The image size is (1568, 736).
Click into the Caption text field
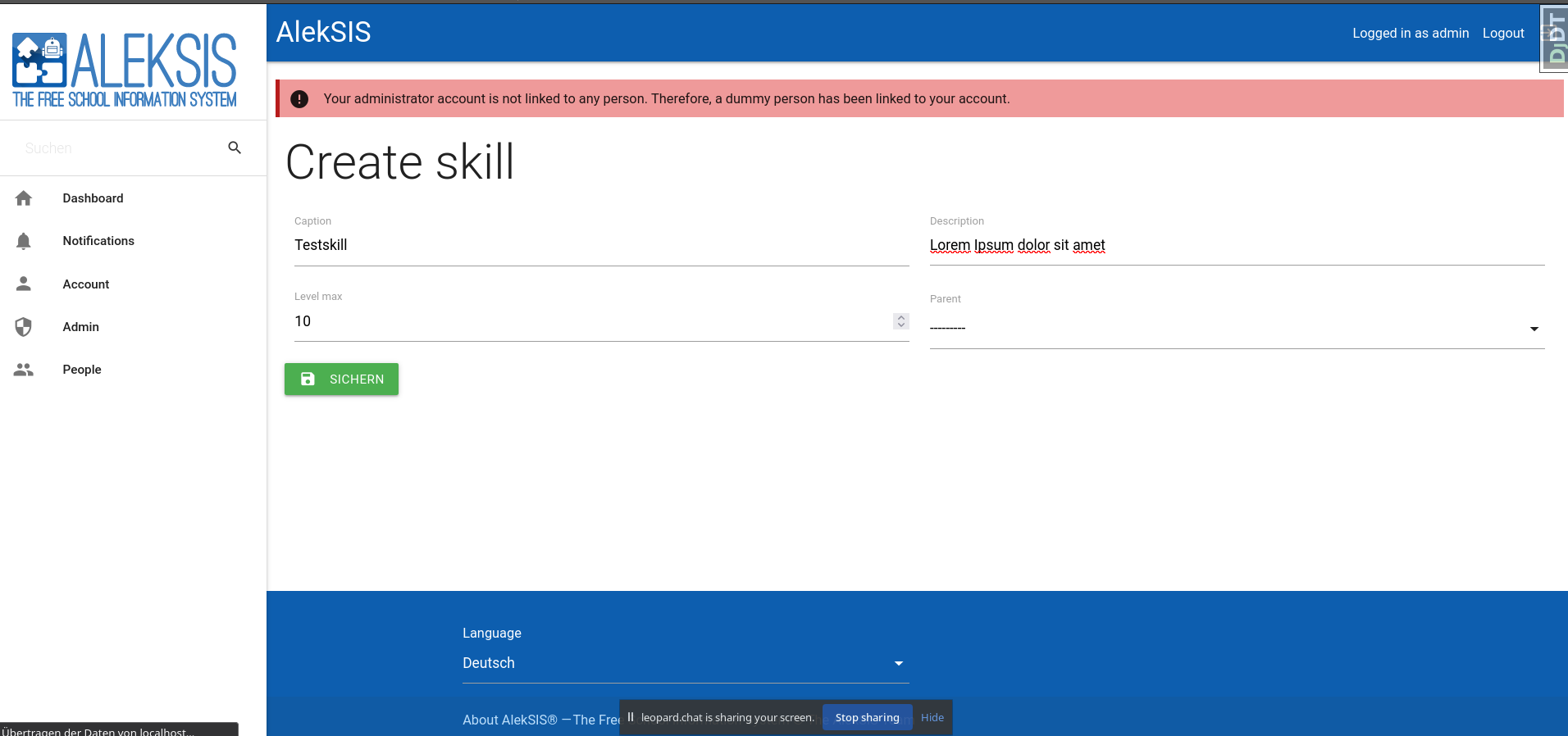click(x=600, y=246)
